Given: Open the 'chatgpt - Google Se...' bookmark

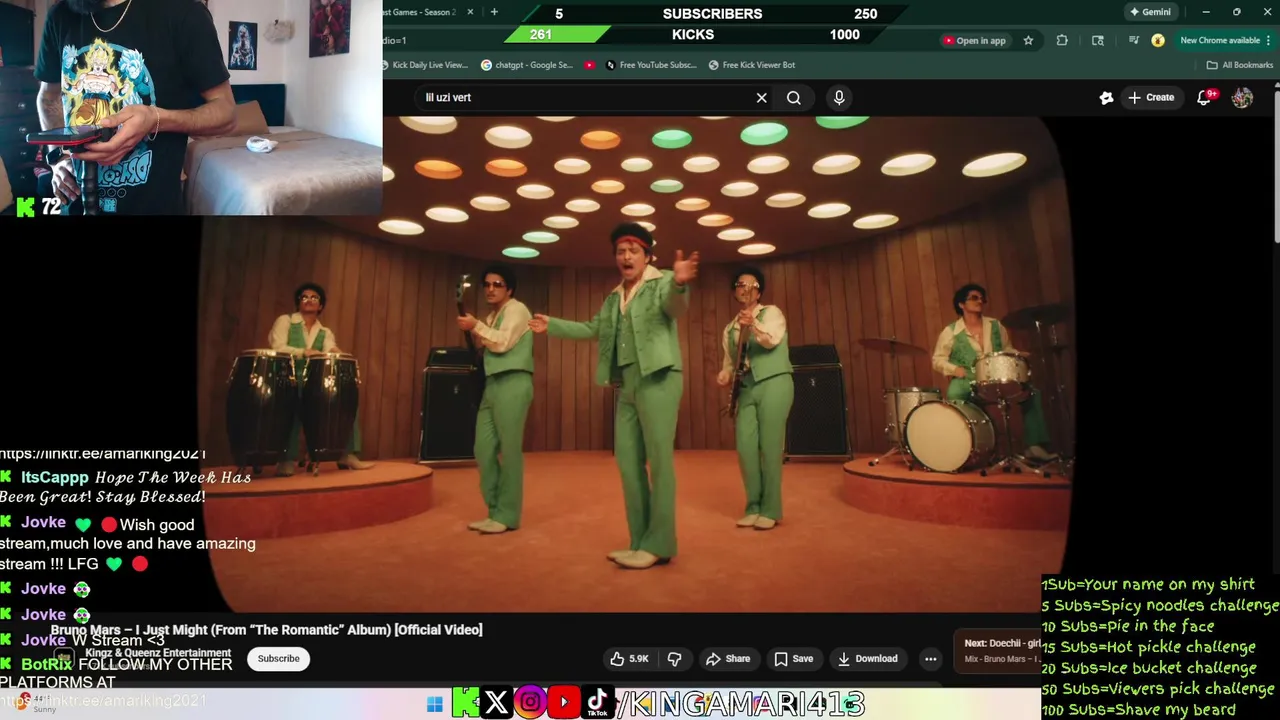Looking at the screenshot, I should pos(526,65).
